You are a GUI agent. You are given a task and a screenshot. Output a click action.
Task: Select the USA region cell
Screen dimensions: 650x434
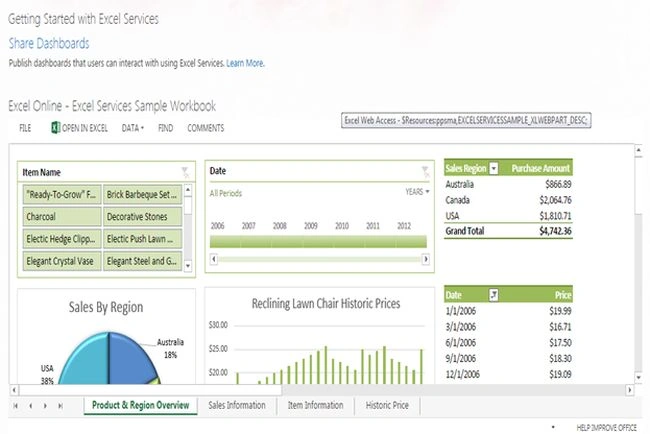point(452,216)
